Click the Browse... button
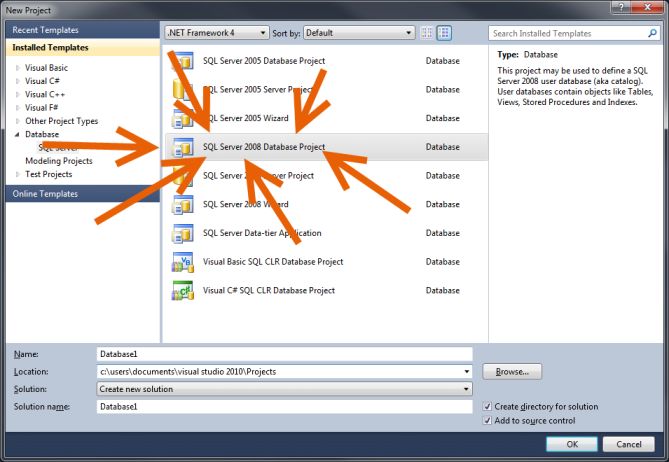The width and height of the screenshot is (669, 462). pos(512,372)
